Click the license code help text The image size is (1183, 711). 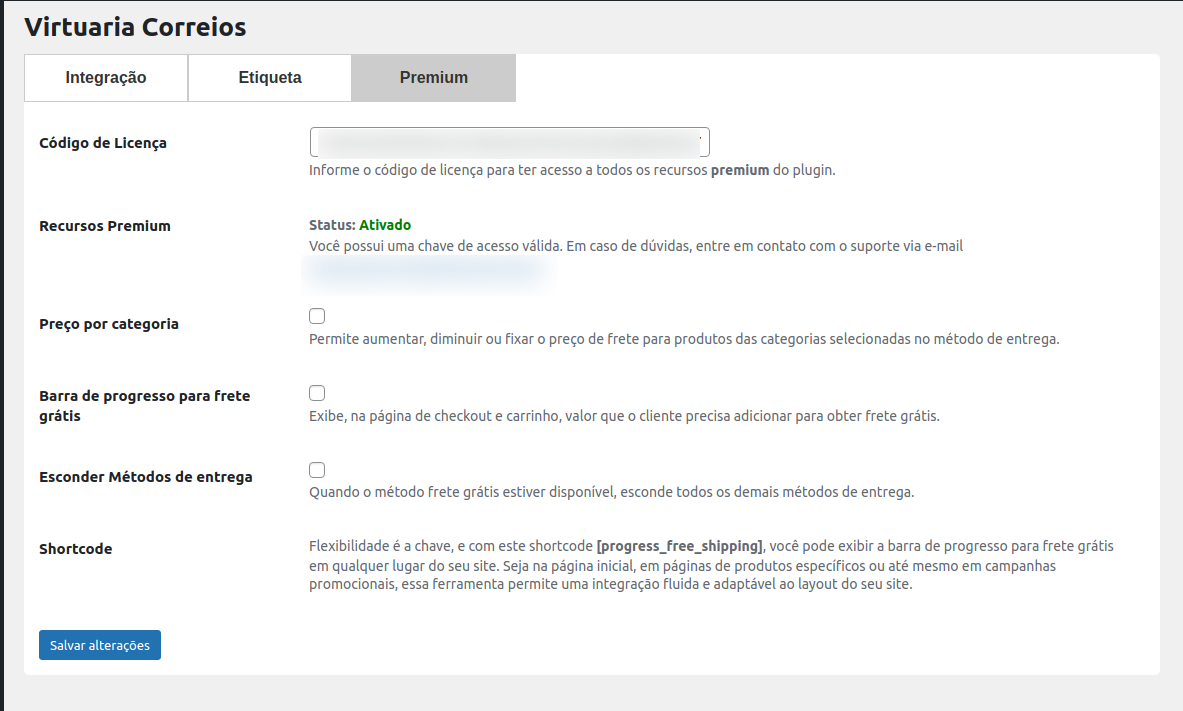(x=571, y=170)
